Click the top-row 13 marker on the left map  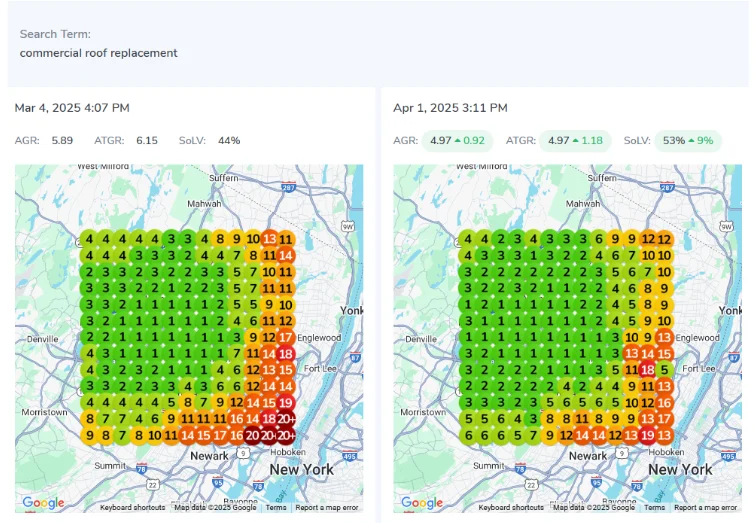(269, 239)
